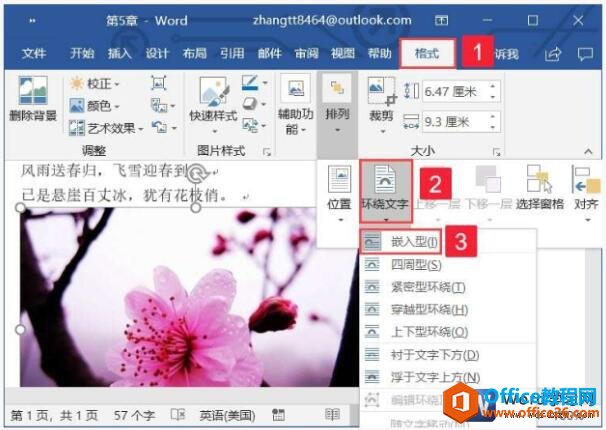
Task: Click the share icon in the ribbon
Action: click(x=553, y=54)
